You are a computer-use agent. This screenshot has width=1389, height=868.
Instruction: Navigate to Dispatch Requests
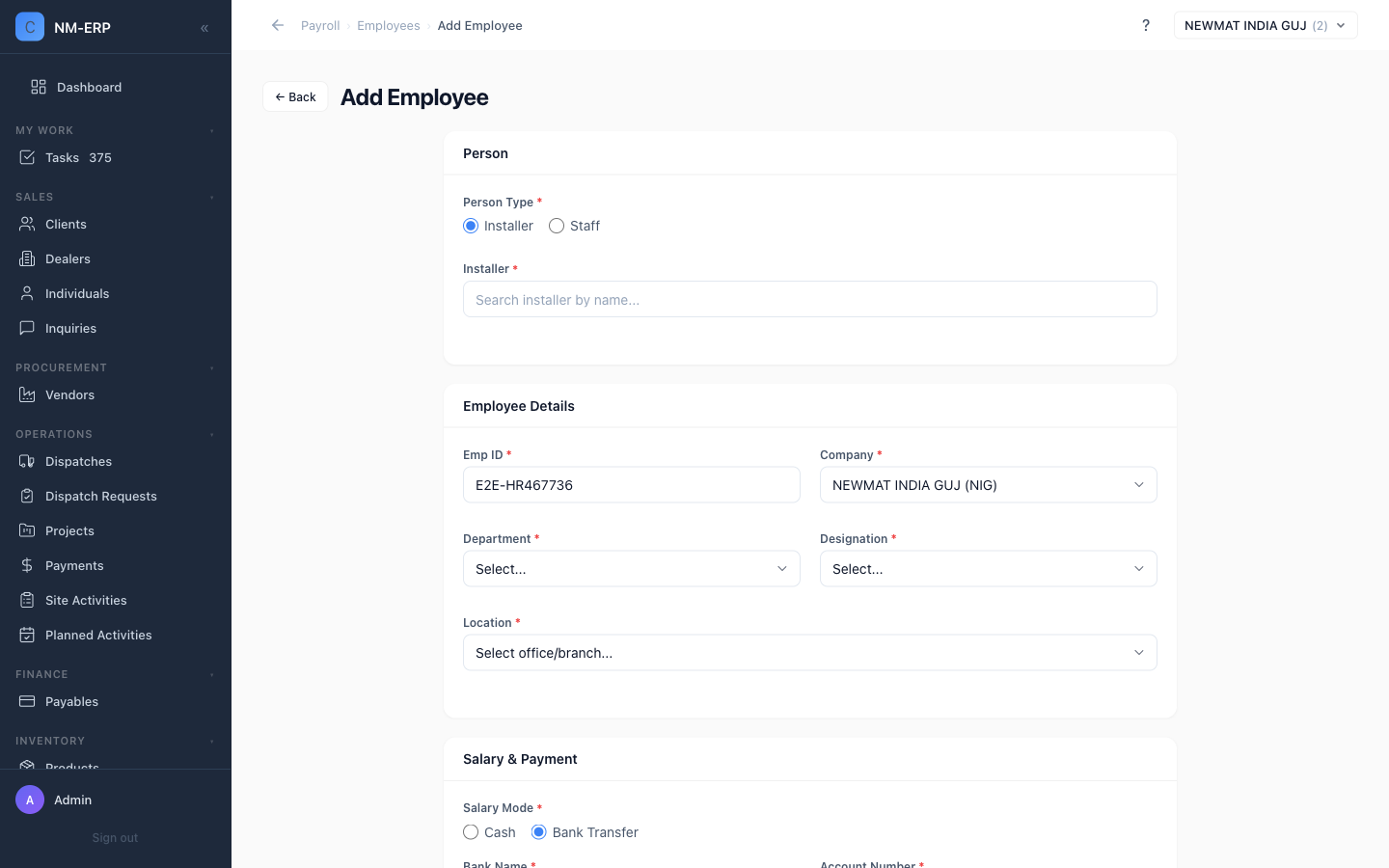[116, 496]
